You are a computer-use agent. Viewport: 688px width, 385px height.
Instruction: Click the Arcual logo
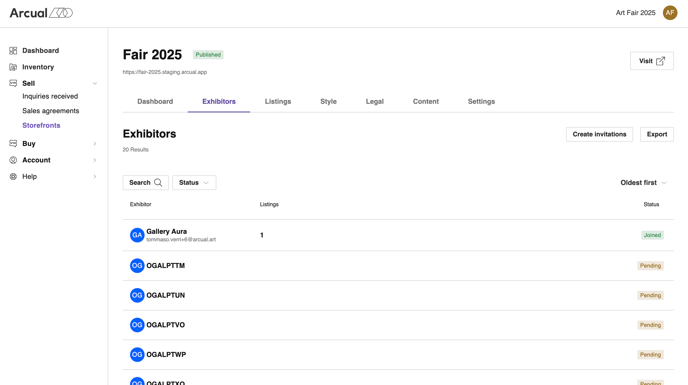41,13
